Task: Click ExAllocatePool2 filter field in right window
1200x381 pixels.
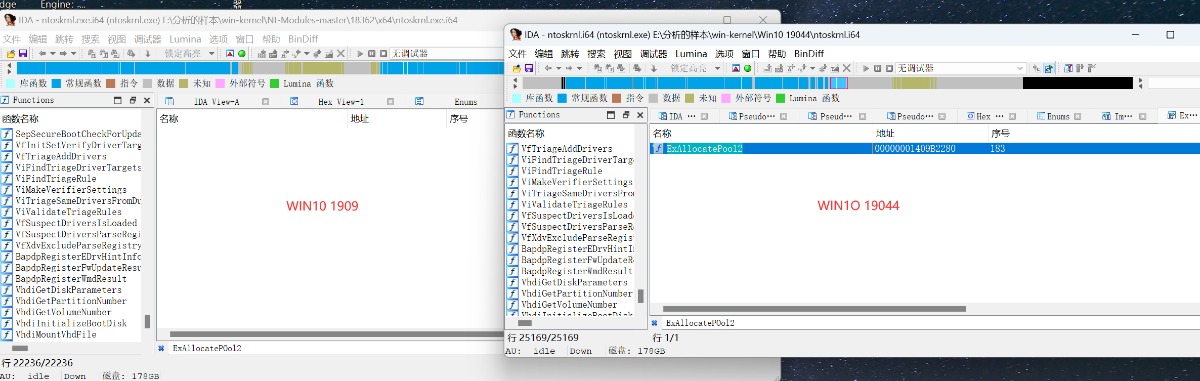Action: (x=930, y=323)
